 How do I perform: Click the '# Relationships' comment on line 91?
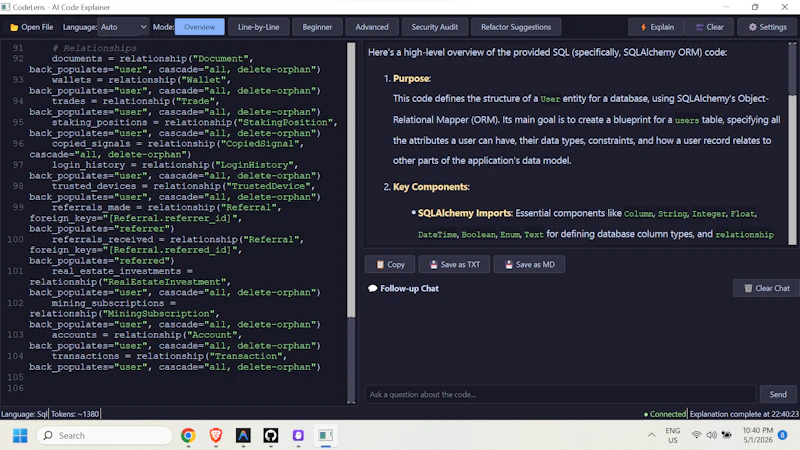coord(94,48)
